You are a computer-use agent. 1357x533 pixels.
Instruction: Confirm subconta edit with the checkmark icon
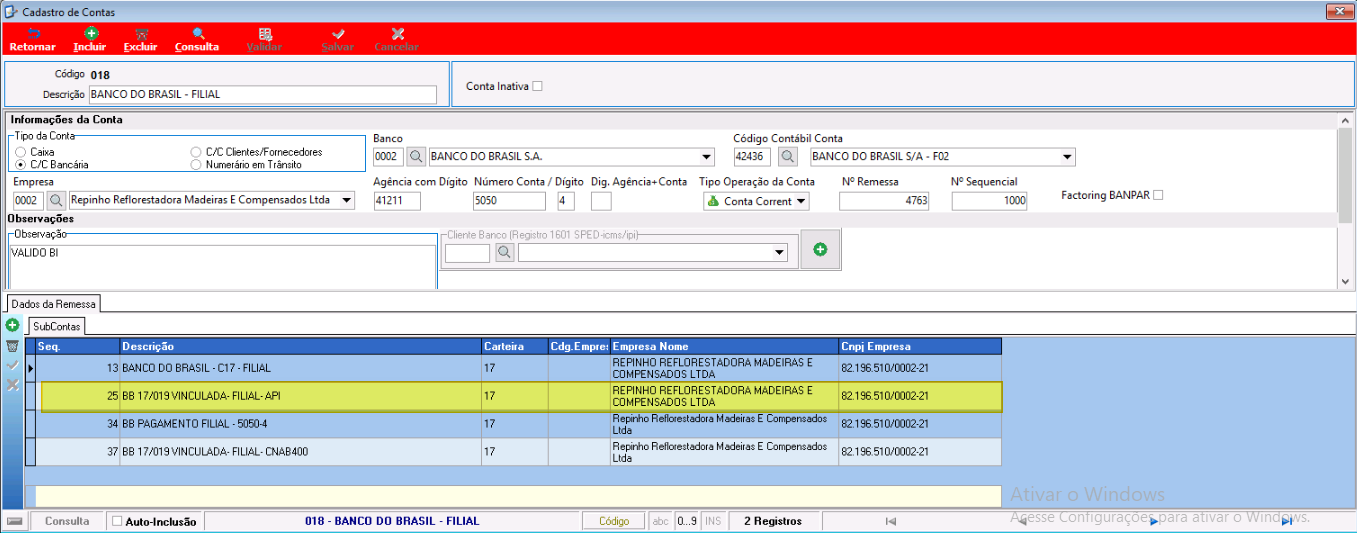point(12,365)
